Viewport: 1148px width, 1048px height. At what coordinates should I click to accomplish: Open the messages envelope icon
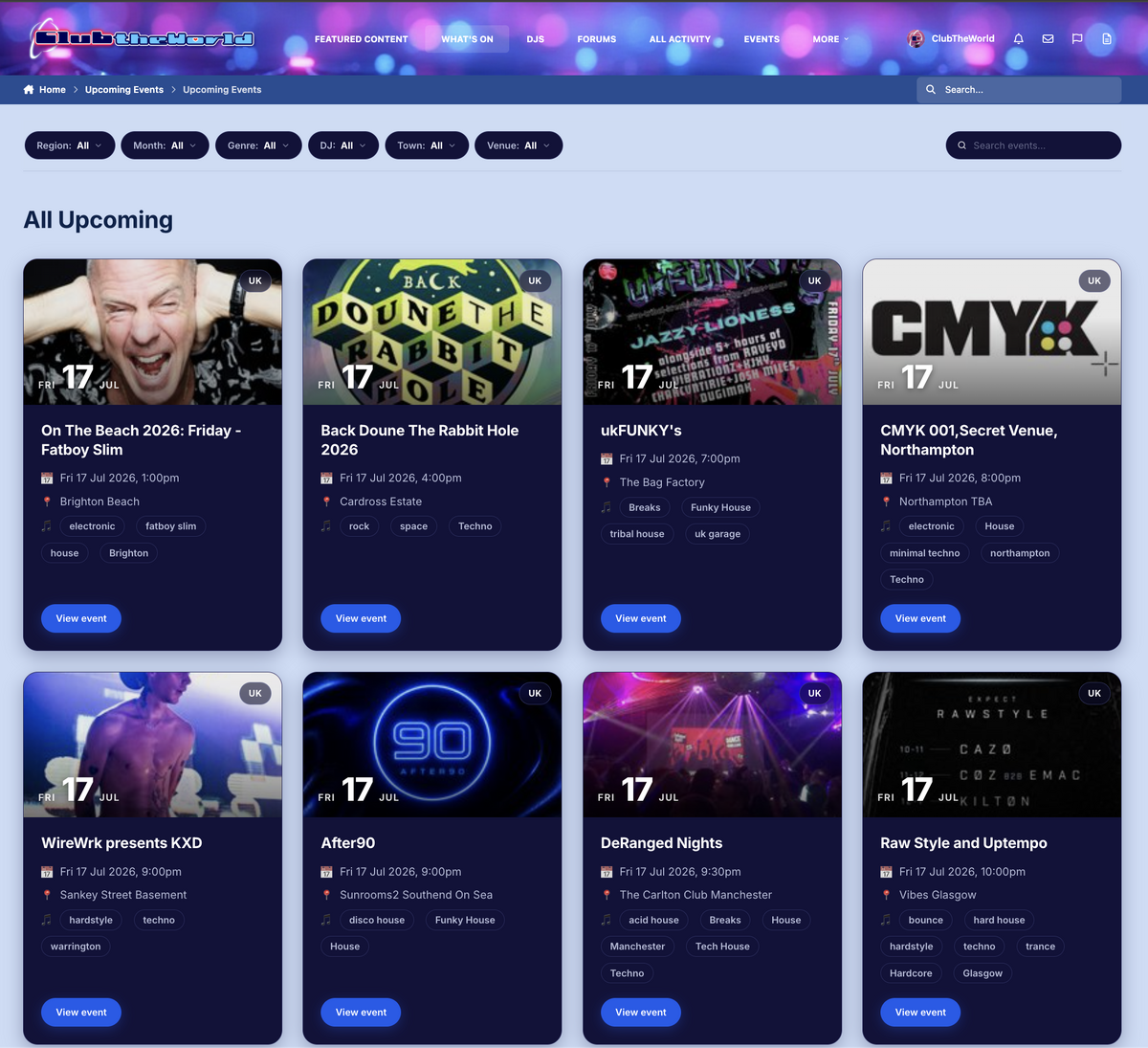point(1048,39)
